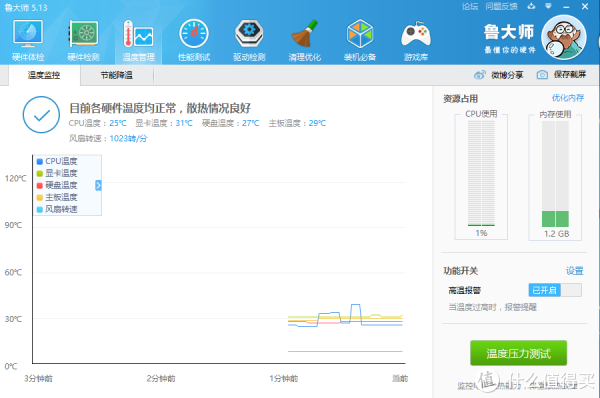Screen dimensions: 600x398
Task: Click the 显卡温度 green color swatch
Action: [39, 173]
